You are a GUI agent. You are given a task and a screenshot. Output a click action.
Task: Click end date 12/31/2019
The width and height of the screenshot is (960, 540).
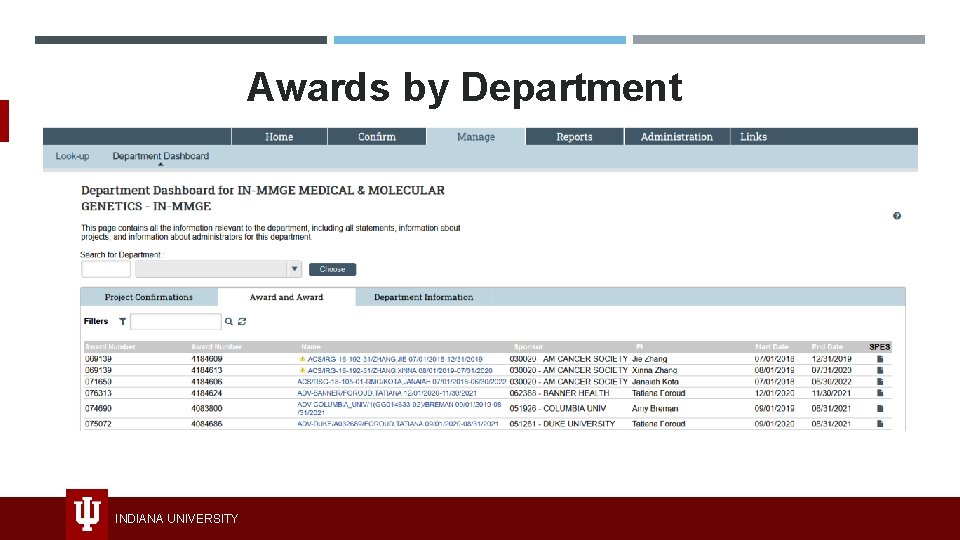(831, 359)
